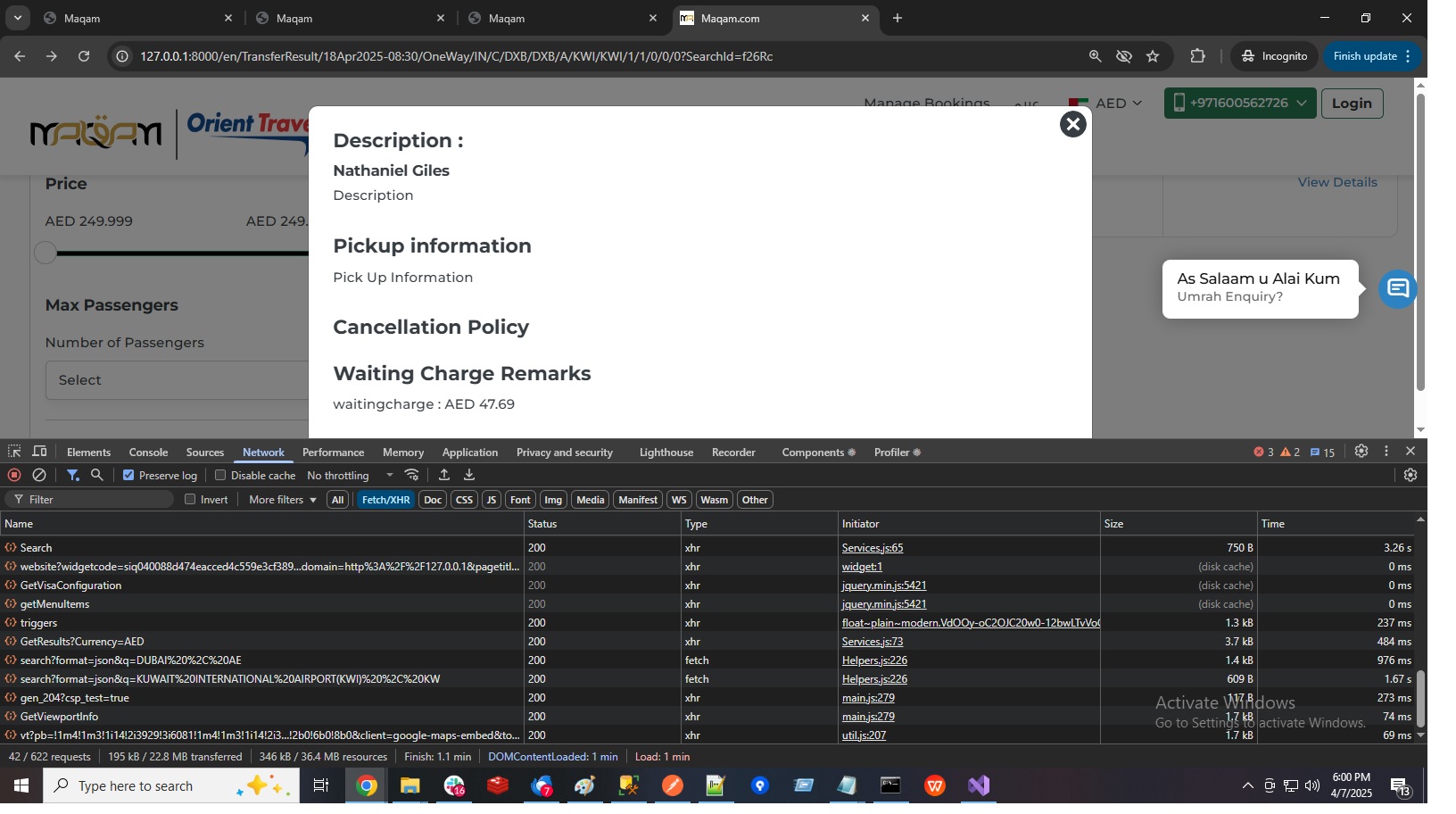This screenshot has width=1456, height=814.
Task: Open the DevTools network search magnifier
Action: (x=97, y=476)
